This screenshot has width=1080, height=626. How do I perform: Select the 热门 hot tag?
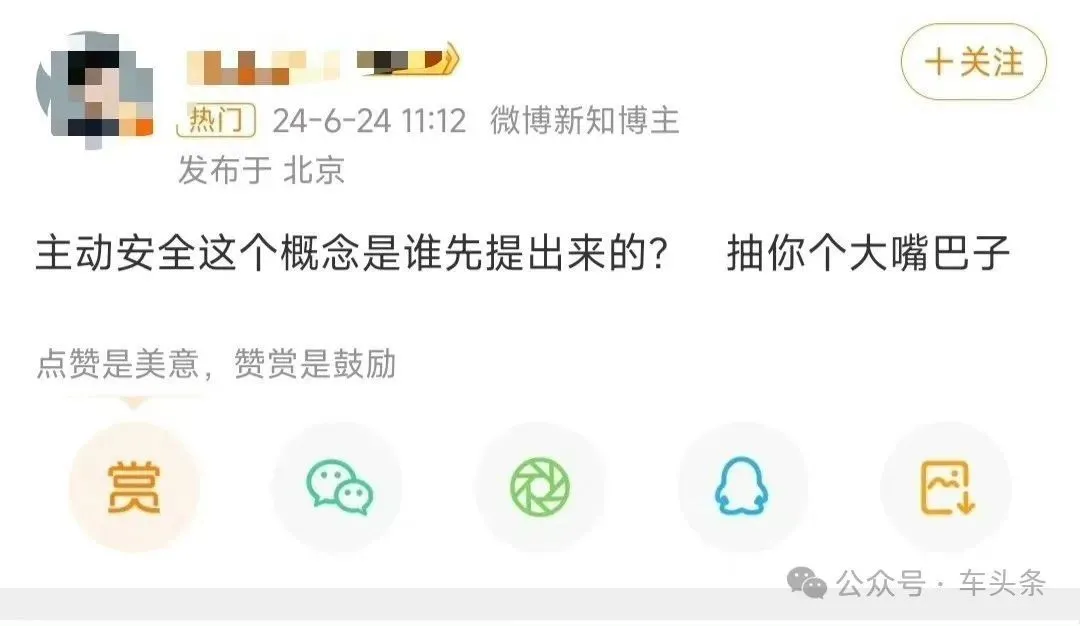coord(216,121)
